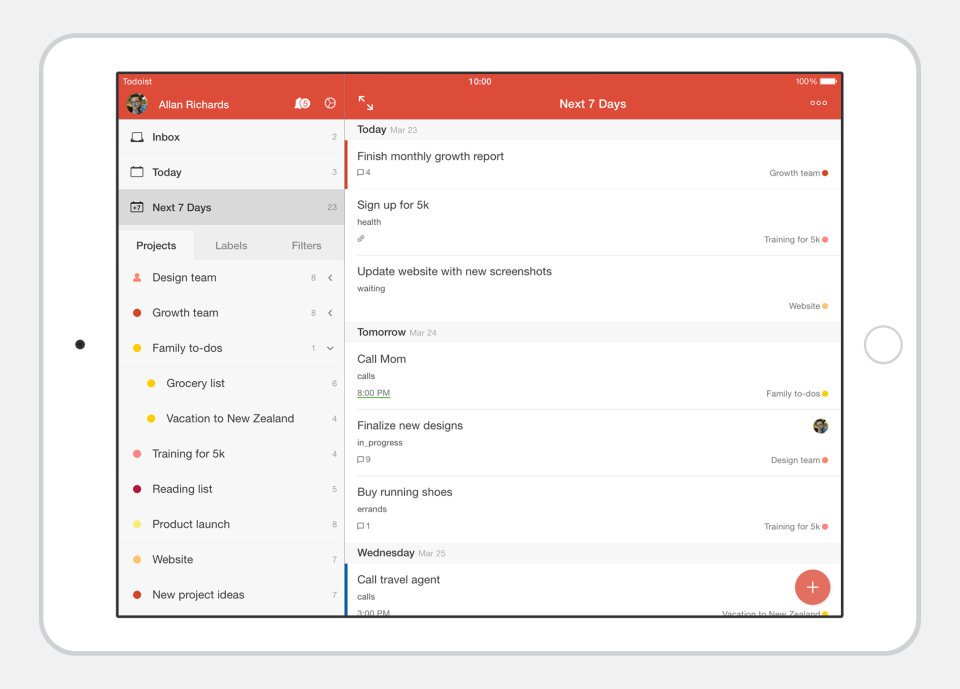The height and width of the screenshot is (689, 960).
Task: Click Allan Richards' profile picture
Action: point(138,103)
